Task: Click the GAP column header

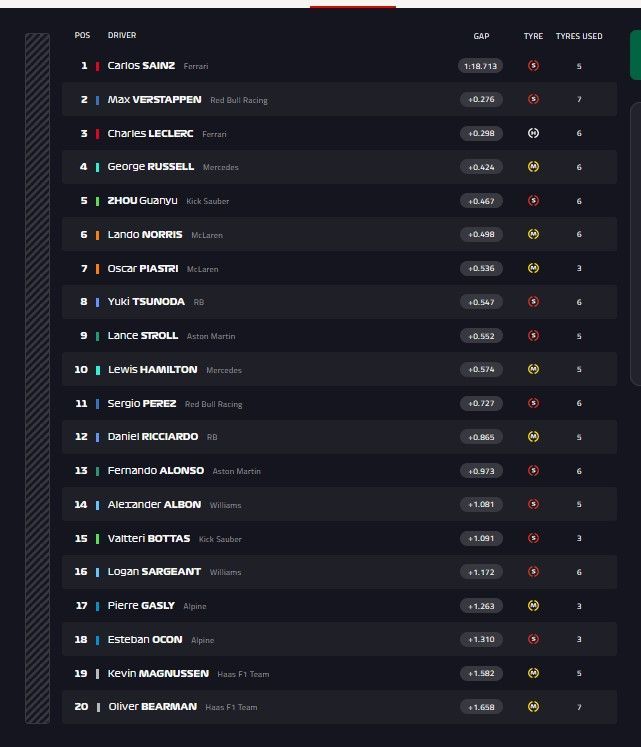Action: (481, 36)
